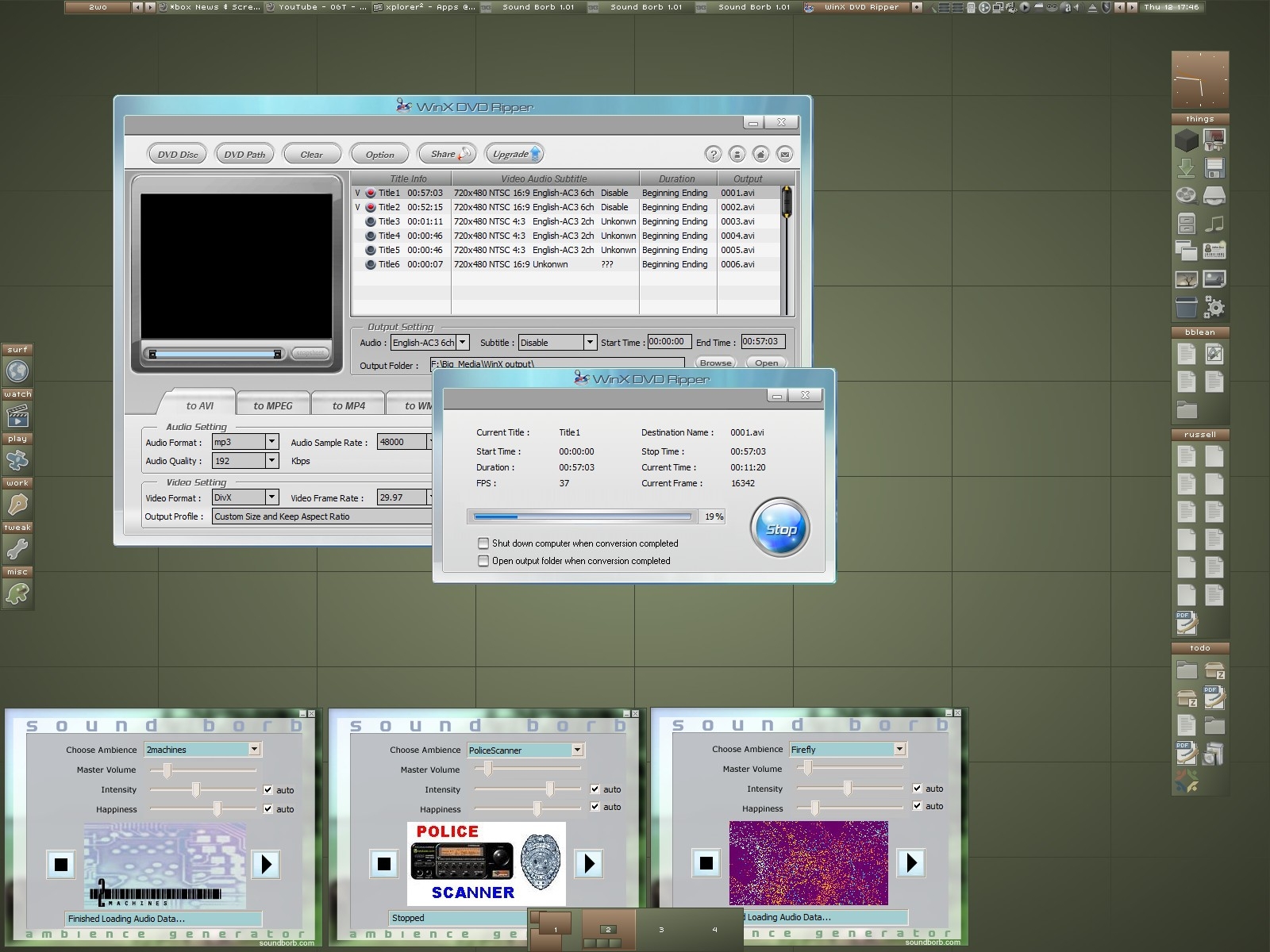The image size is (1270, 952).
Task: Open the Audio Format mp3 dropdown
Action: pyautogui.click(x=271, y=442)
